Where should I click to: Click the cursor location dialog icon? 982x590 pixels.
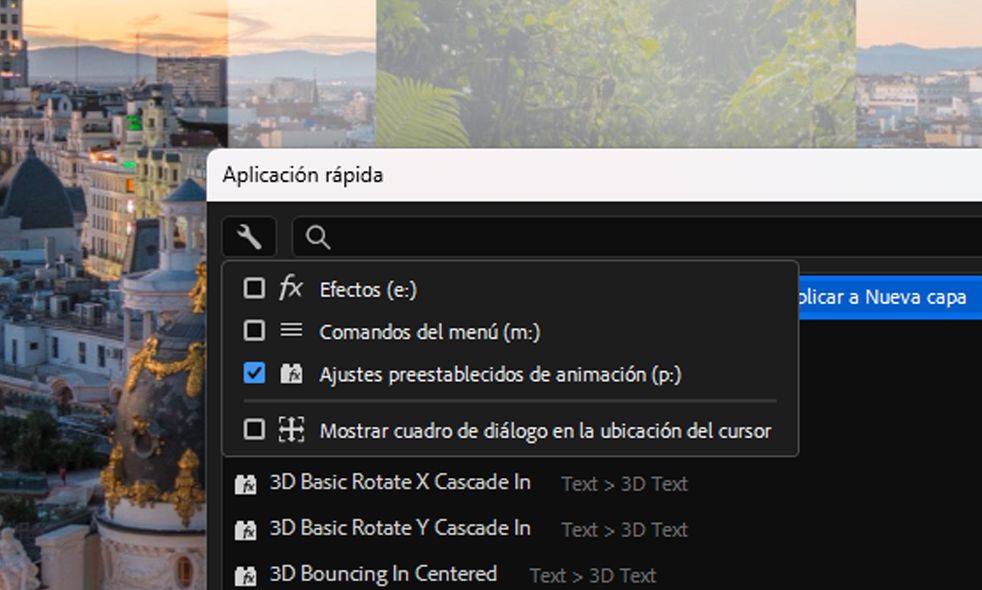(x=291, y=430)
